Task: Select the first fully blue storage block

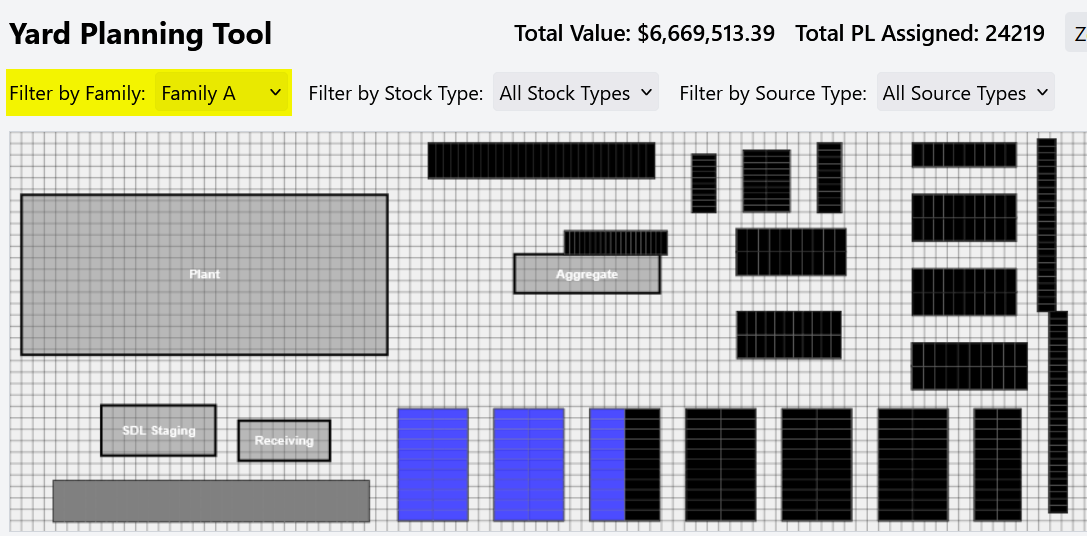Action: pyautogui.click(x=433, y=465)
